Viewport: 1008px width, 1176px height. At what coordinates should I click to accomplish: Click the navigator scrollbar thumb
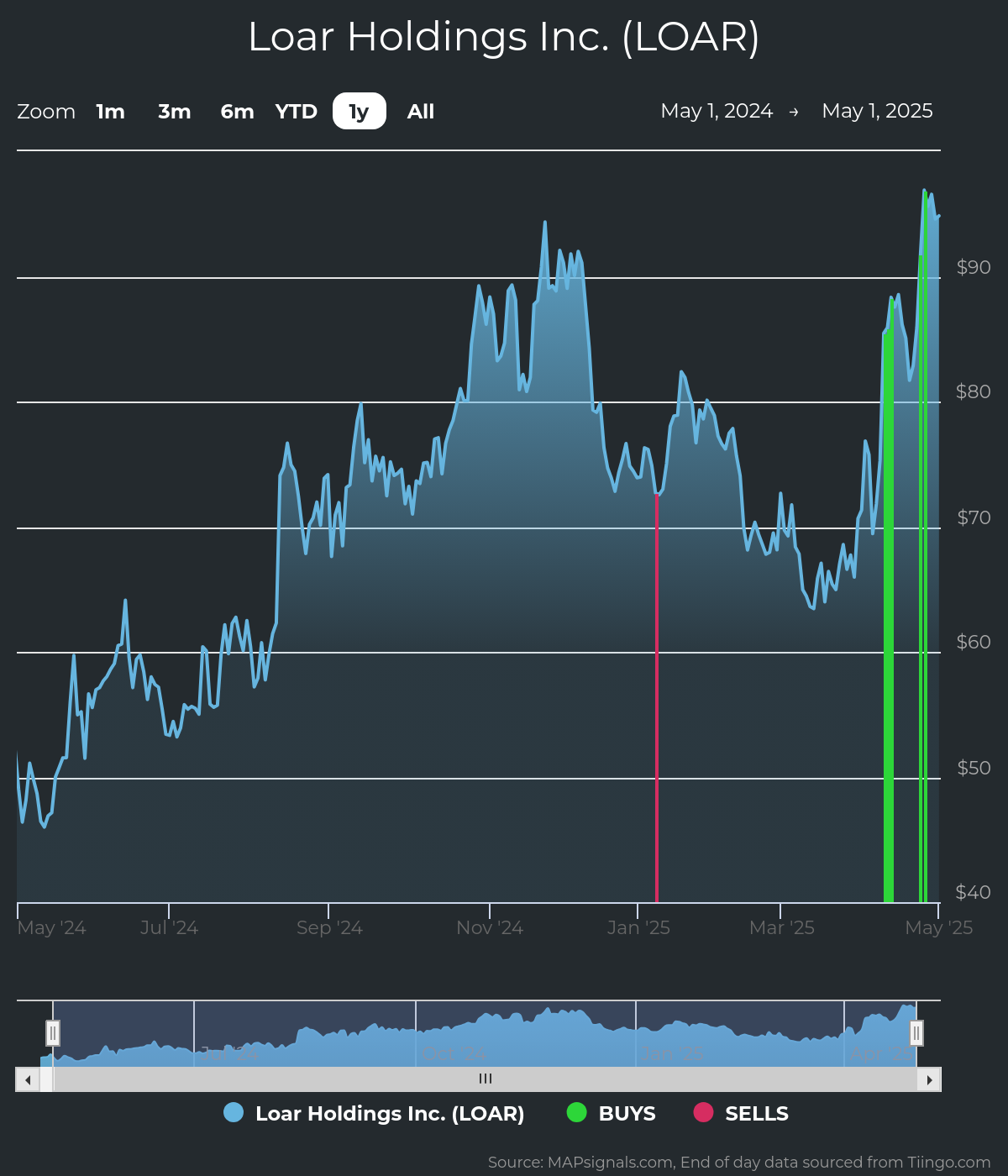[x=486, y=1079]
